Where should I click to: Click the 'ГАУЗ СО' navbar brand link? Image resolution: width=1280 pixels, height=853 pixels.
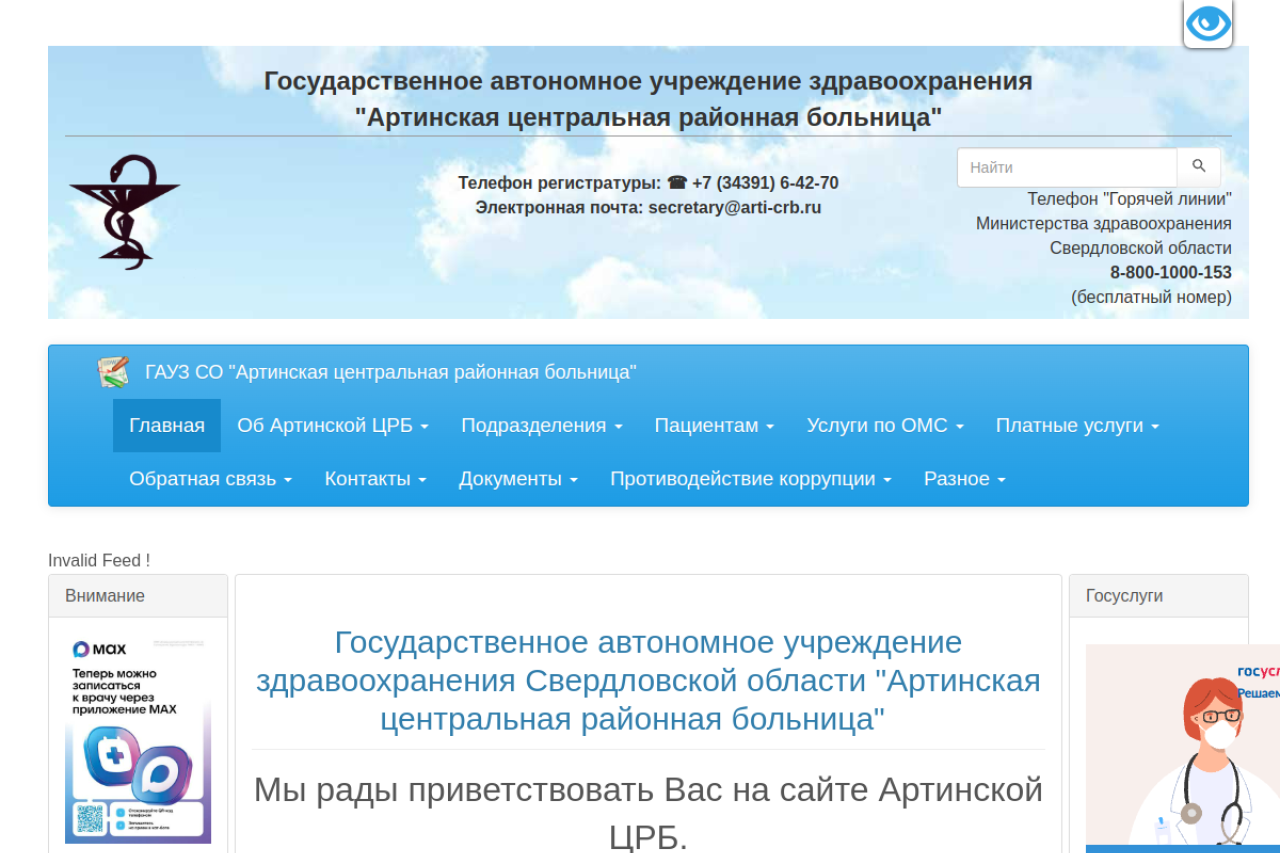coord(390,372)
